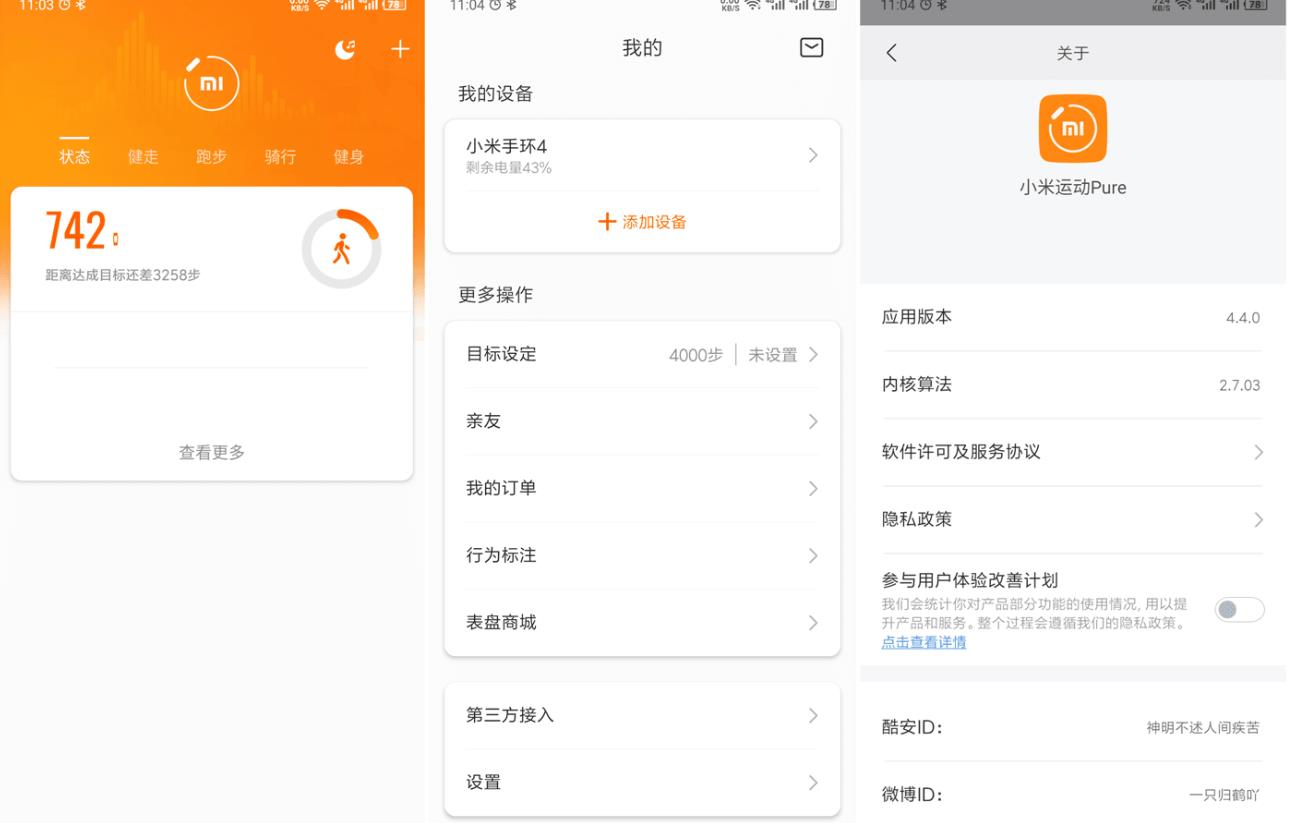1289x823 pixels.
Task: Open the 亲友 row chevron
Action: pos(813,422)
